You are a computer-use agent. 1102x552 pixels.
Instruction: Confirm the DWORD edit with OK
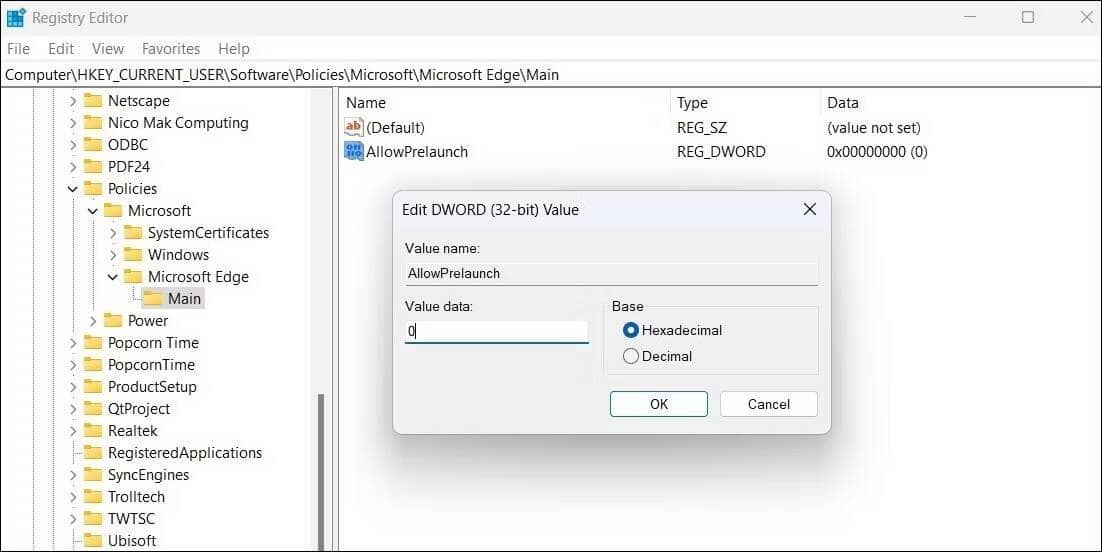click(x=659, y=404)
